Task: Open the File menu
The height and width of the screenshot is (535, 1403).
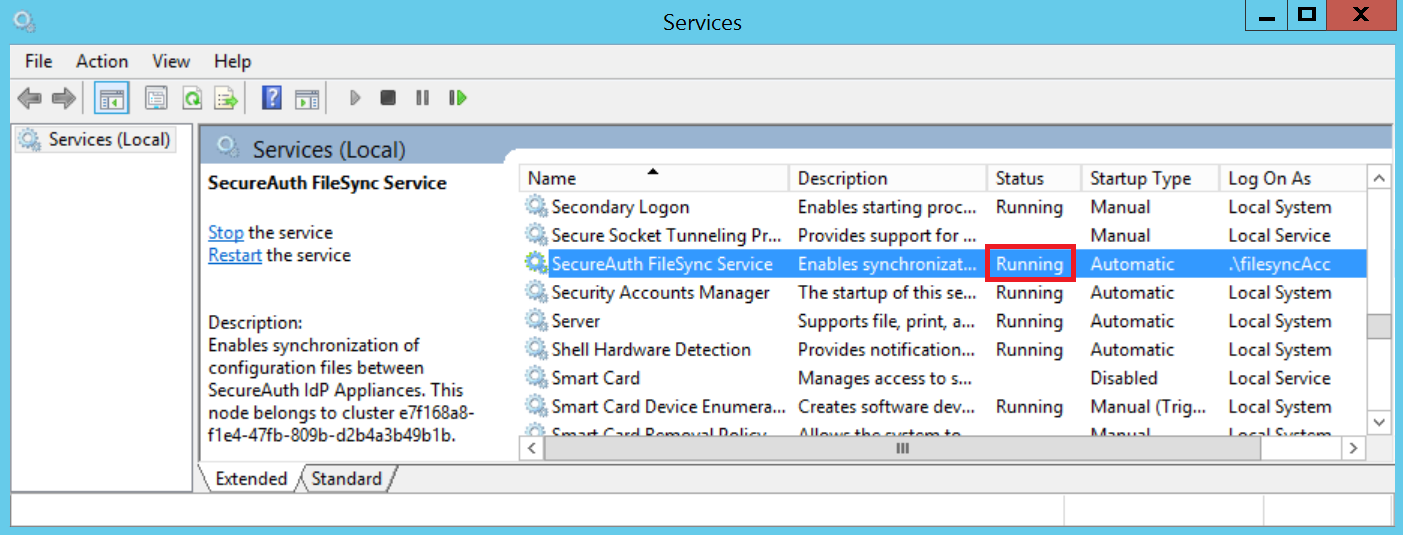Action: pyautogui.click(x=39, y=61)
